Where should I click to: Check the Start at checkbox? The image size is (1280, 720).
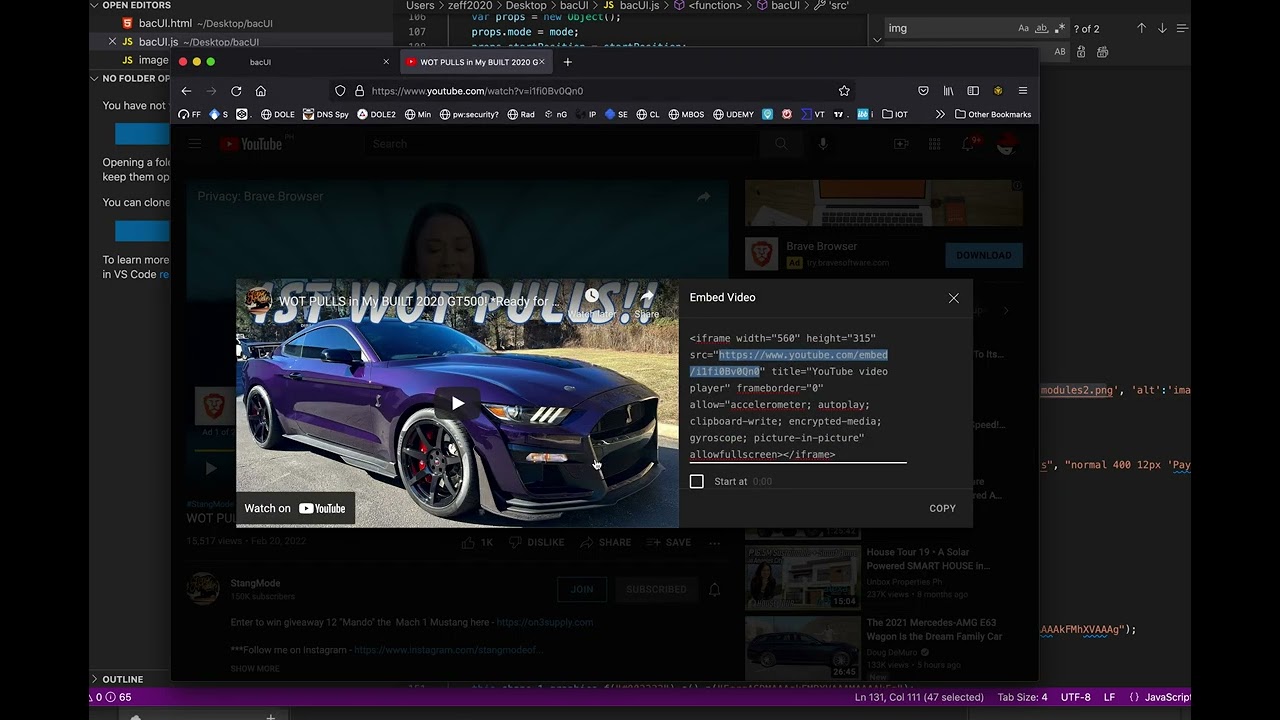[697, 482]
